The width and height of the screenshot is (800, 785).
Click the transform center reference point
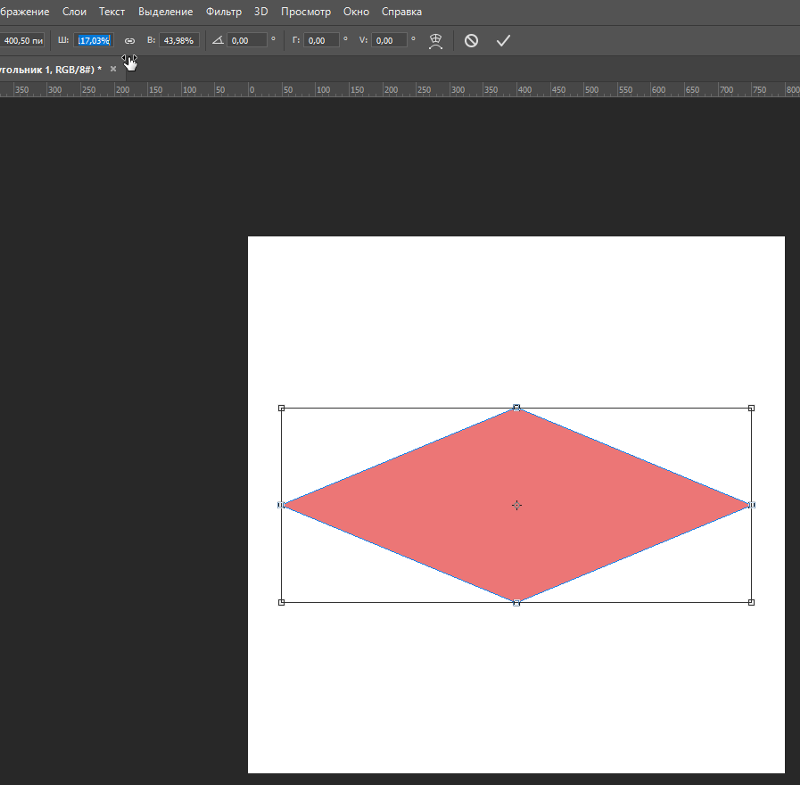coord(517,505)
